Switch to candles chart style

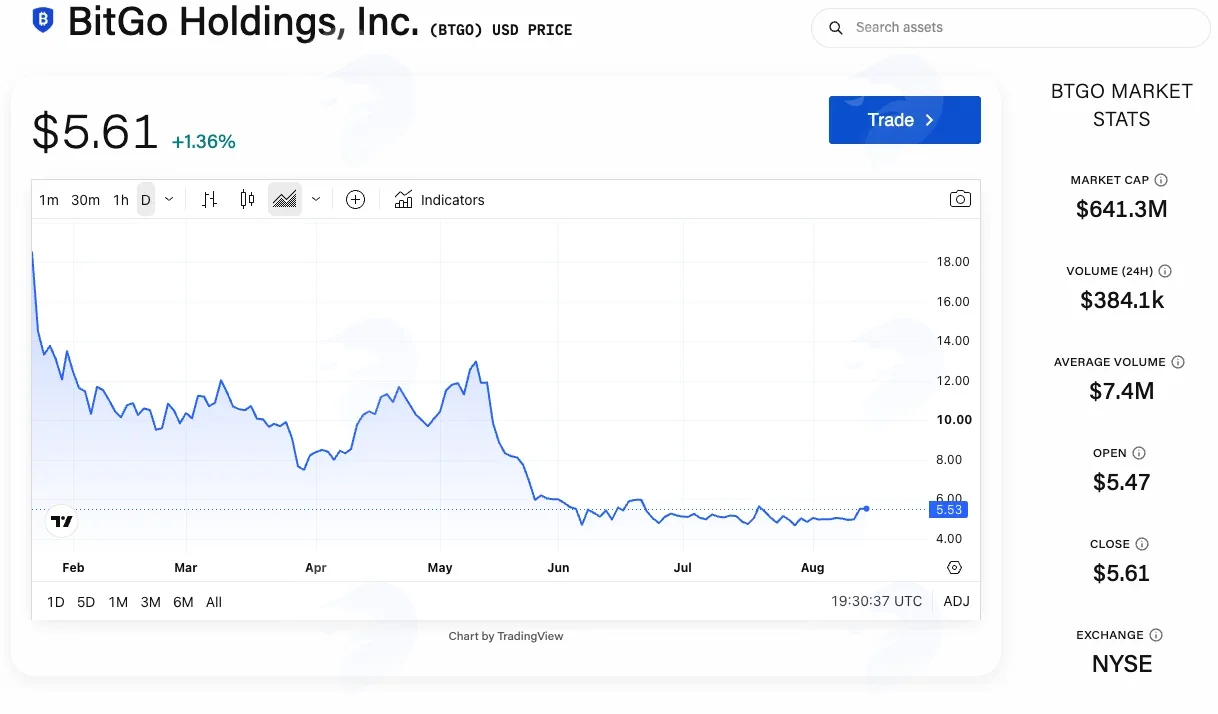click(x=247, y=200)
